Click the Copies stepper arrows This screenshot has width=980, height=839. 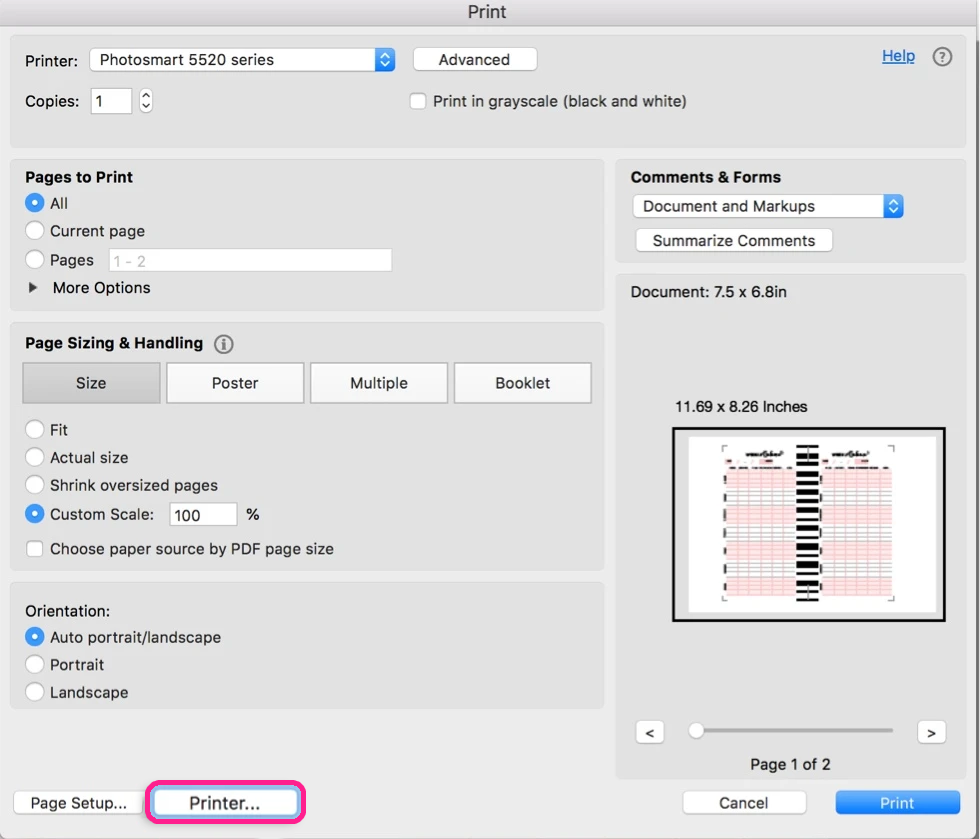(146, 101)
